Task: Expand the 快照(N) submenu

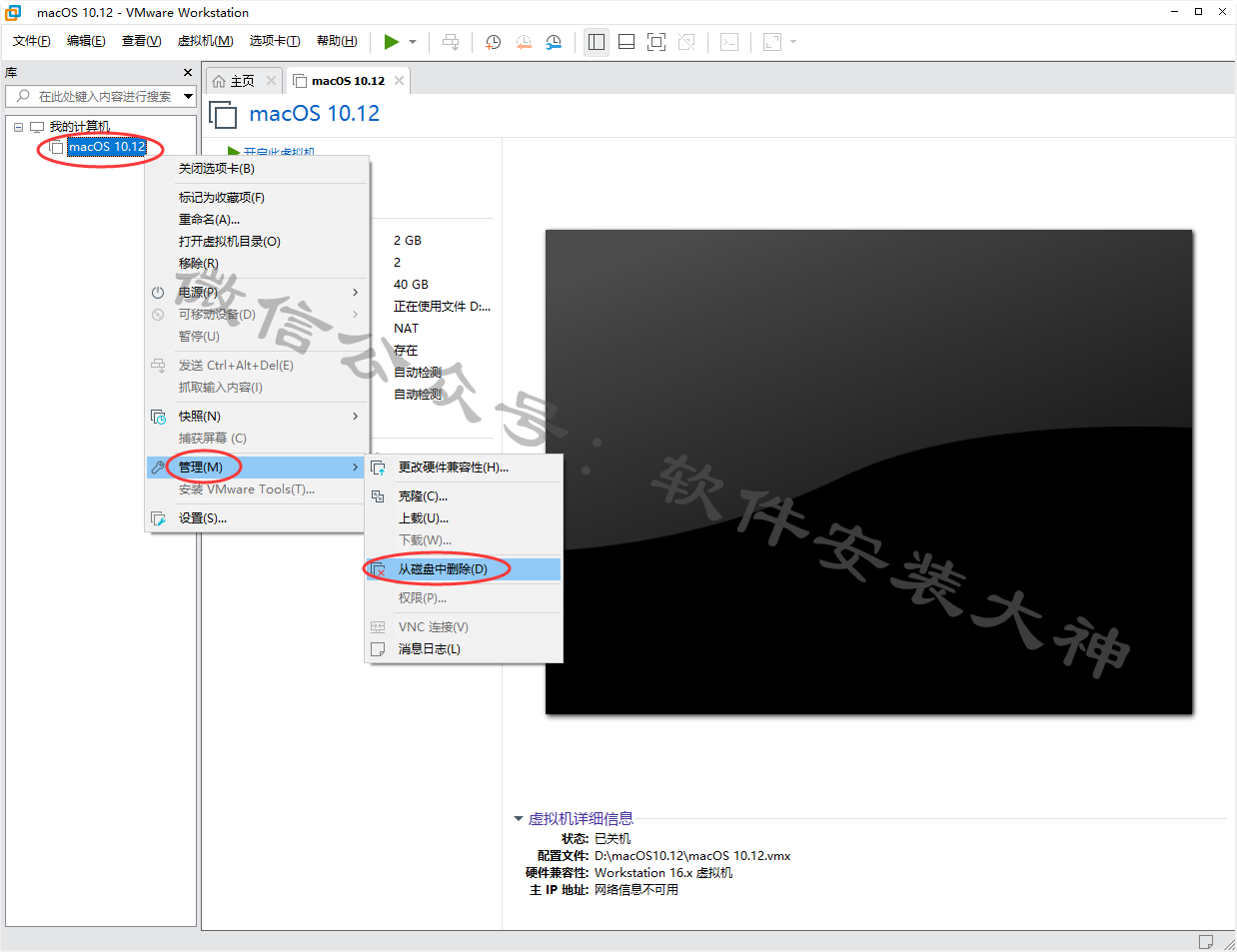Action: [257, 417]
